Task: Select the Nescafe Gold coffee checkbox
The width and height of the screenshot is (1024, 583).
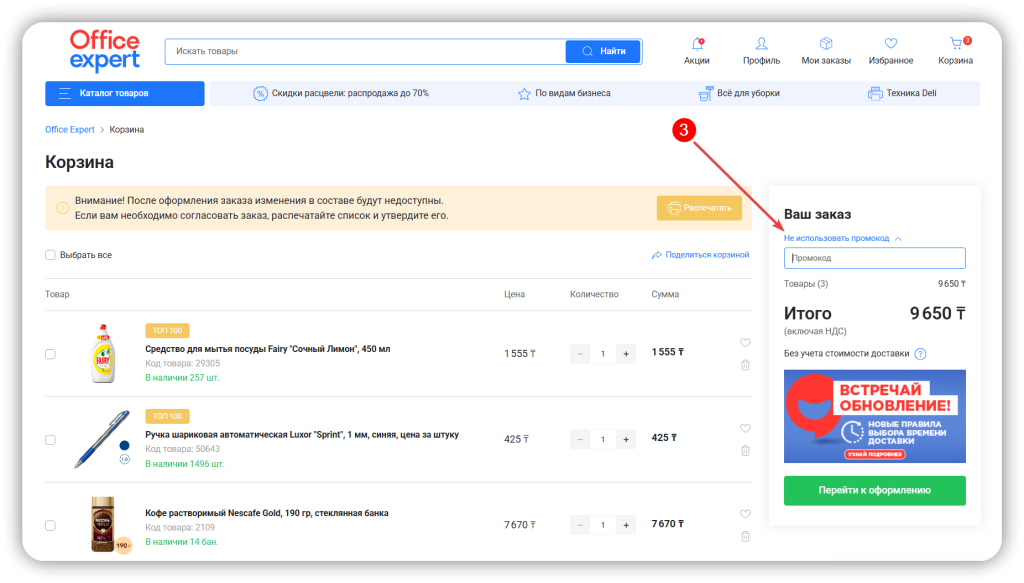Action: click(50, 525)
